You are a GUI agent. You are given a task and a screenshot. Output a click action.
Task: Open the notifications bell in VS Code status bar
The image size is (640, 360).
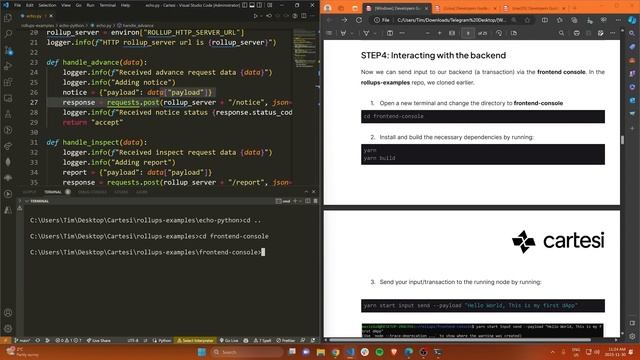pyautogui.click(x=313, y=340)
